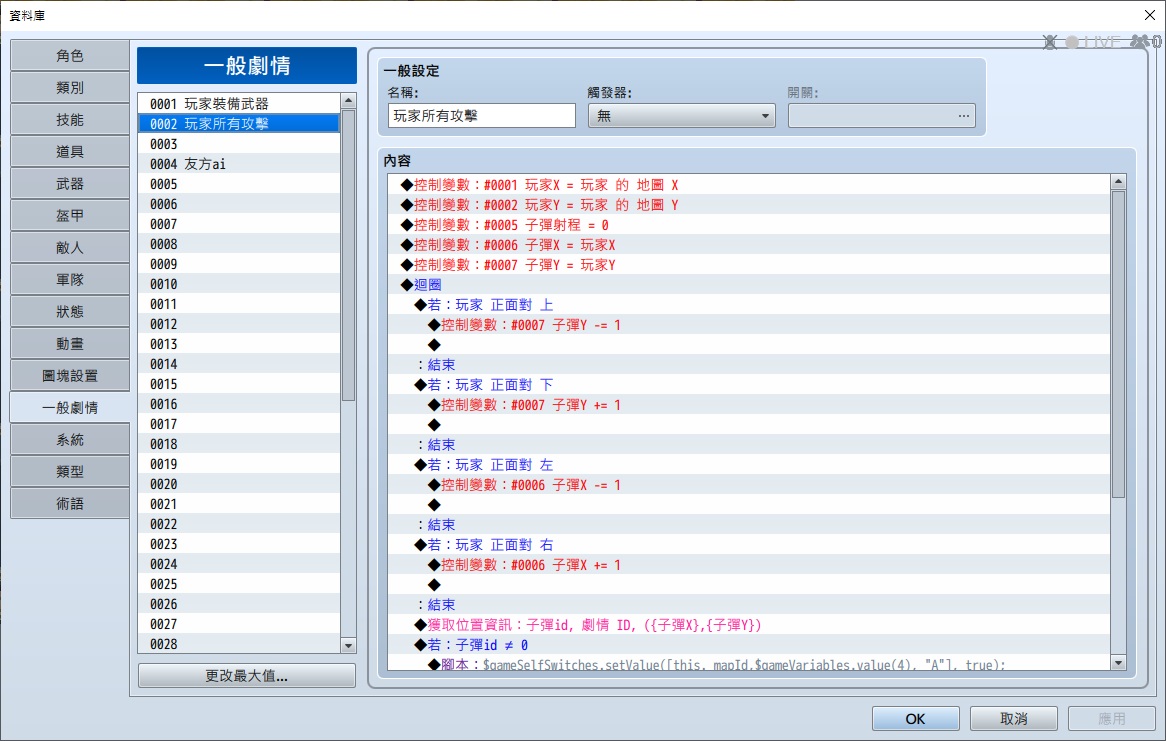Open the 圖塊設置 tab
This screenshot has width=1166, height=741.
(x=70, y=376)
